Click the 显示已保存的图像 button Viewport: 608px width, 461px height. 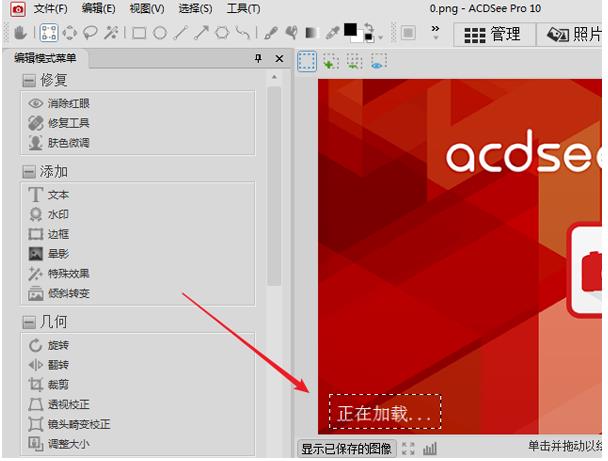(x=346, y=449)
